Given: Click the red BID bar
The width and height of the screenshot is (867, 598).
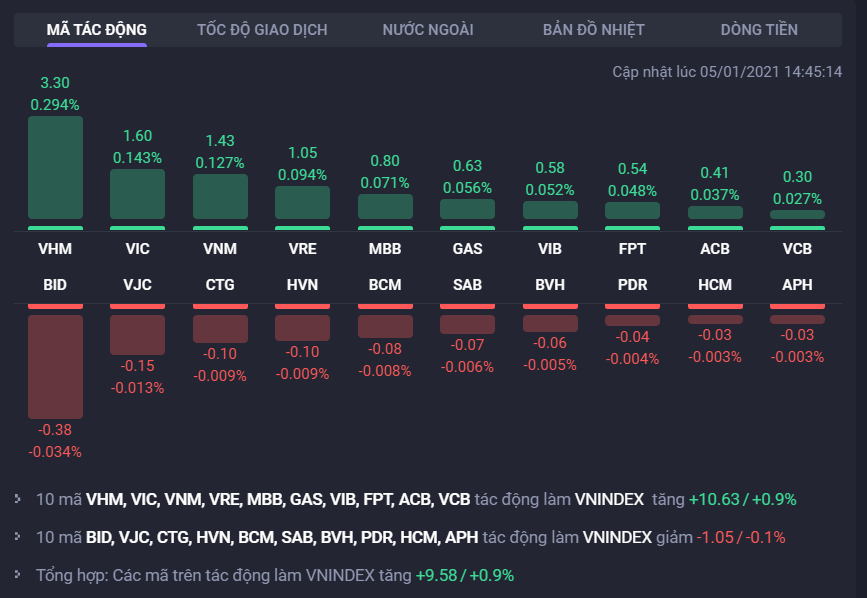Looking at the screenshot, I should click(x=55, y=366).
